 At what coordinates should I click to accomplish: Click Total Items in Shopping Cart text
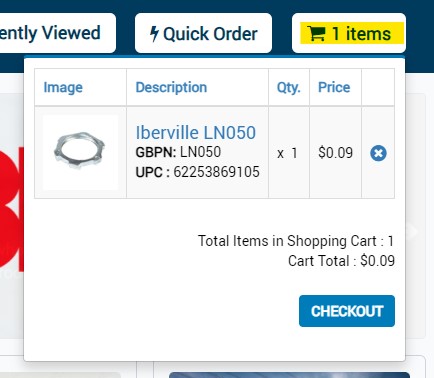click(x=296, y=241)
